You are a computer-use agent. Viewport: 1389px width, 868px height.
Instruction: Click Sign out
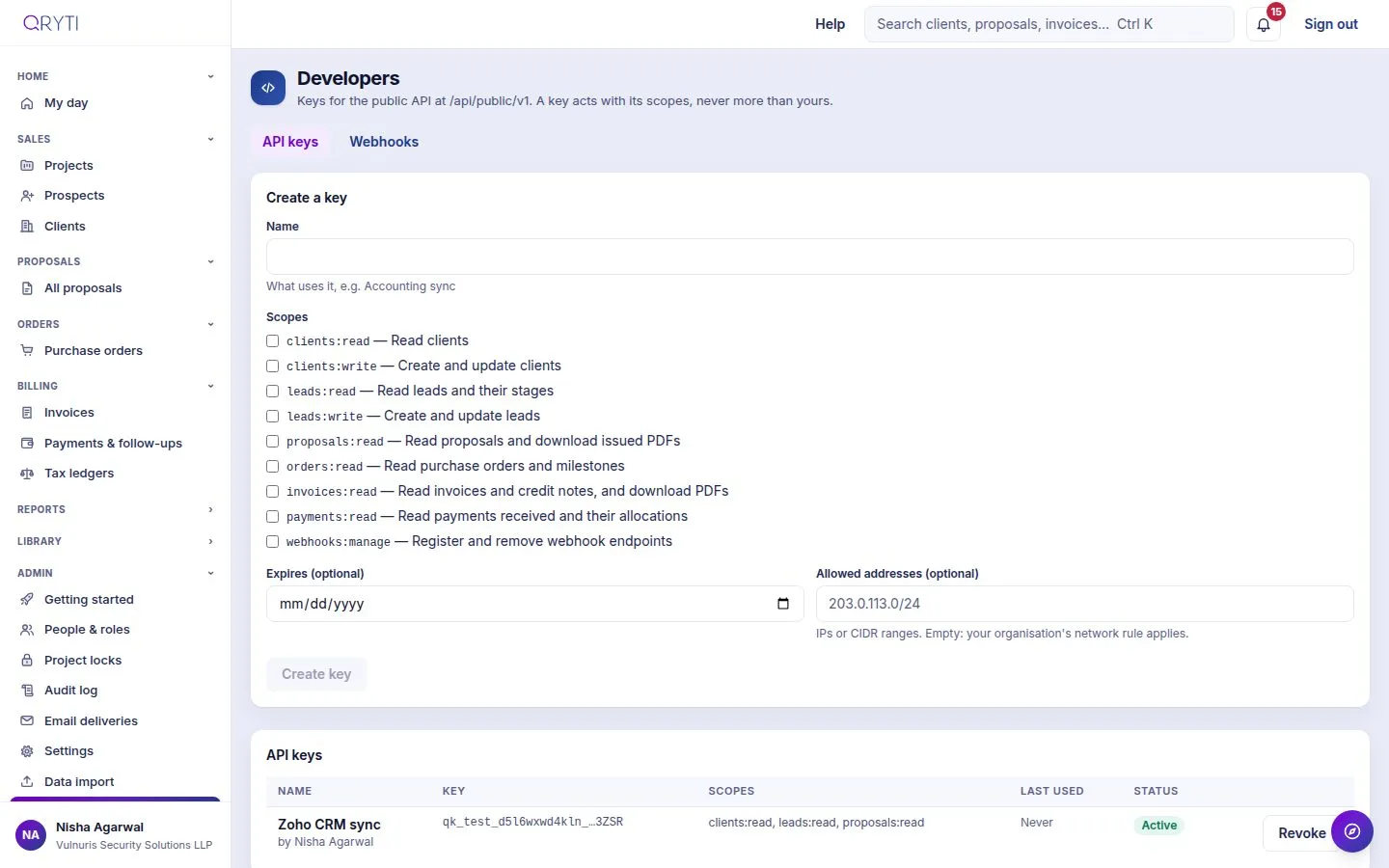[x=1331, y=24]
